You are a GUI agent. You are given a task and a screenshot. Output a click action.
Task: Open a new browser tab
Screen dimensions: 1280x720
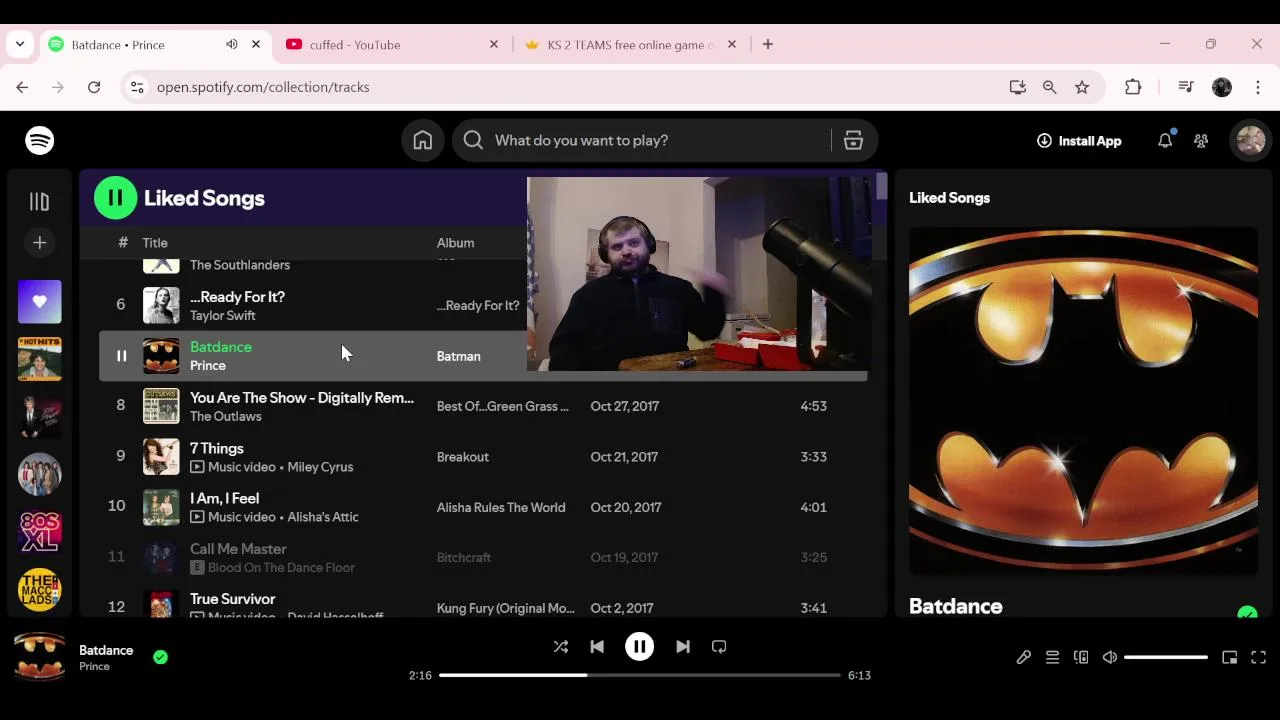pos(768,45)
